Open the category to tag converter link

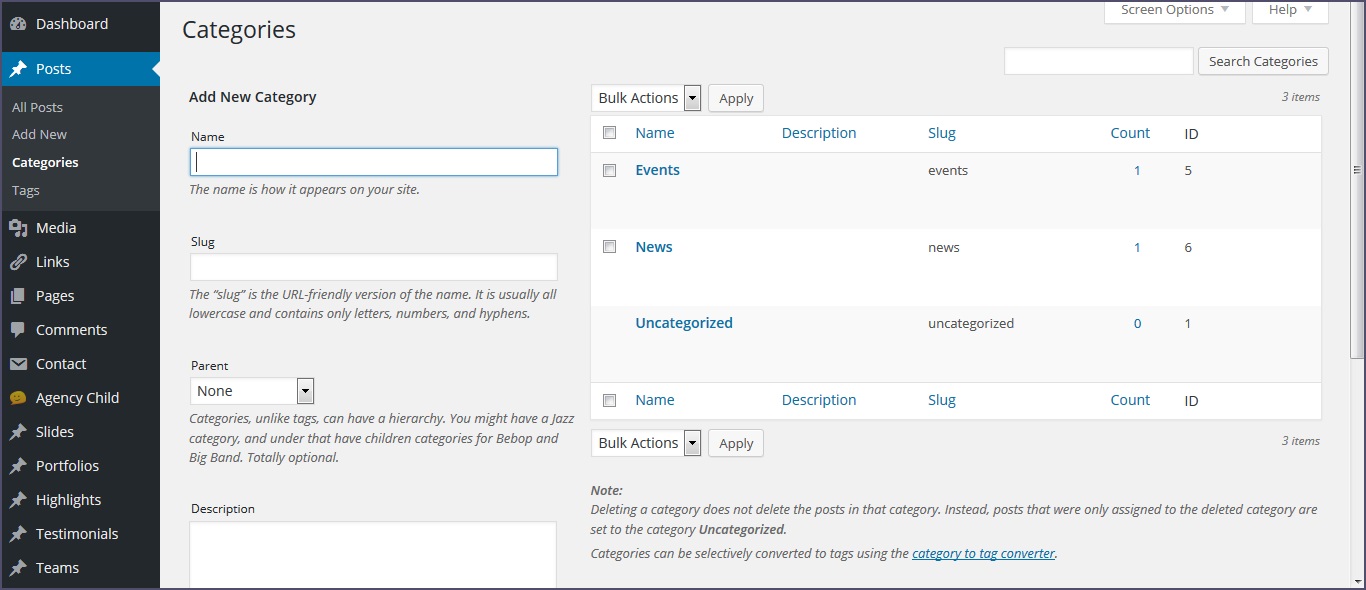(983, 553)
